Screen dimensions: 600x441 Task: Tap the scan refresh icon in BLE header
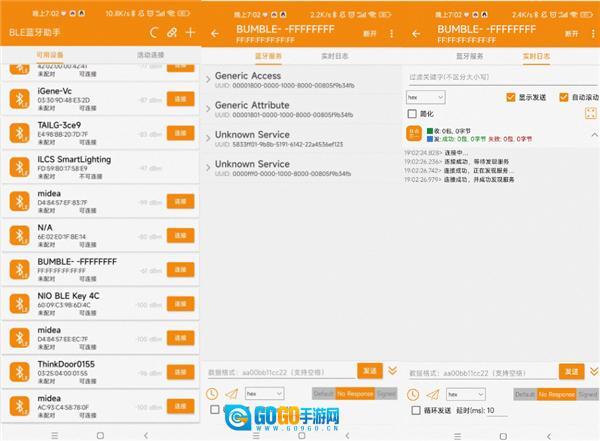(x=153, y=33)
